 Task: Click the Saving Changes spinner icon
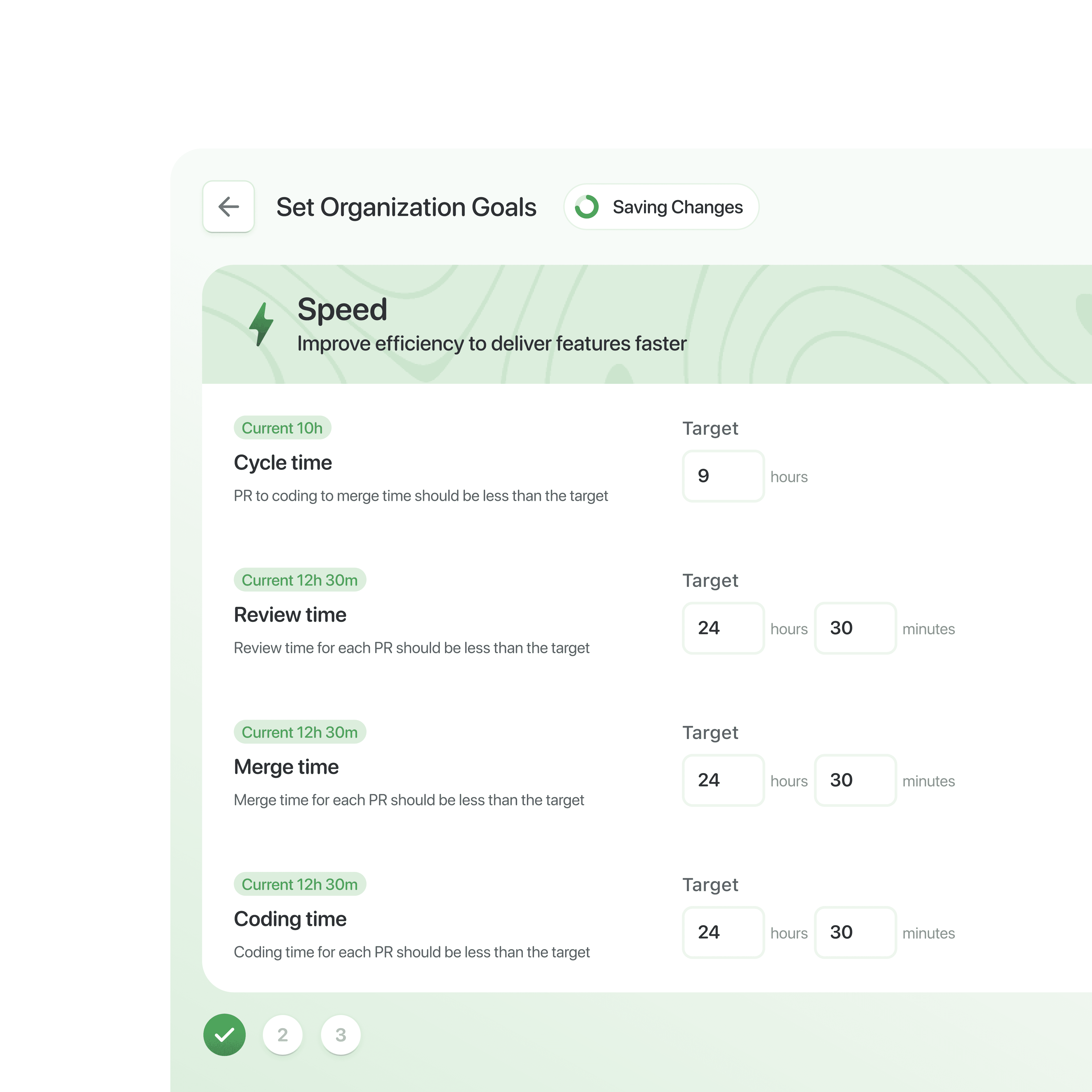pos(586,206)
